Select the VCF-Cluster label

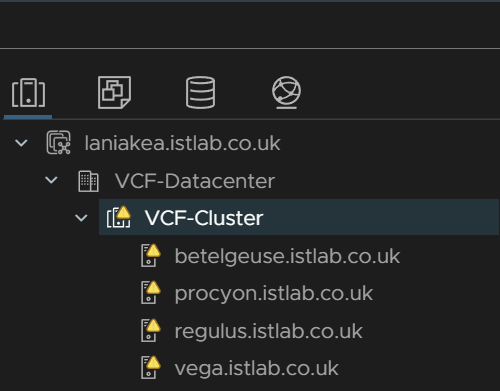click(204, 218)
